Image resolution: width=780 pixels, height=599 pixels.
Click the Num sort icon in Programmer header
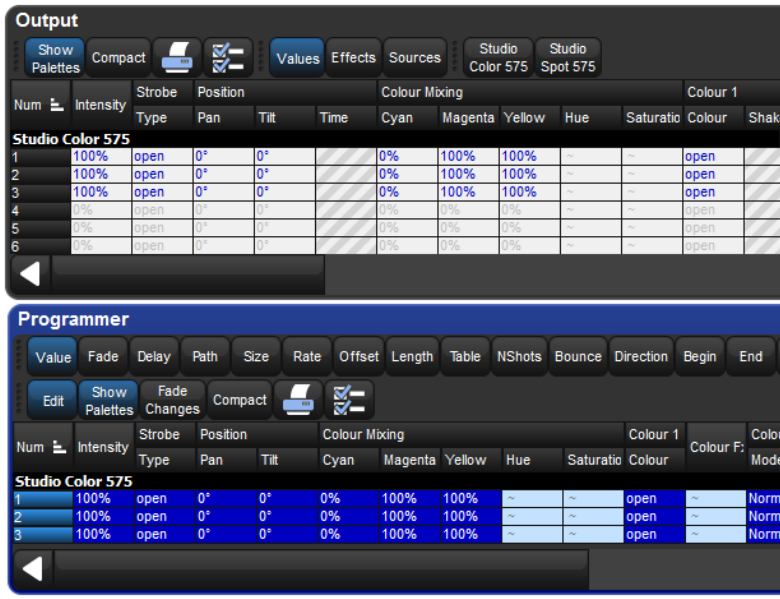[60, 447]
